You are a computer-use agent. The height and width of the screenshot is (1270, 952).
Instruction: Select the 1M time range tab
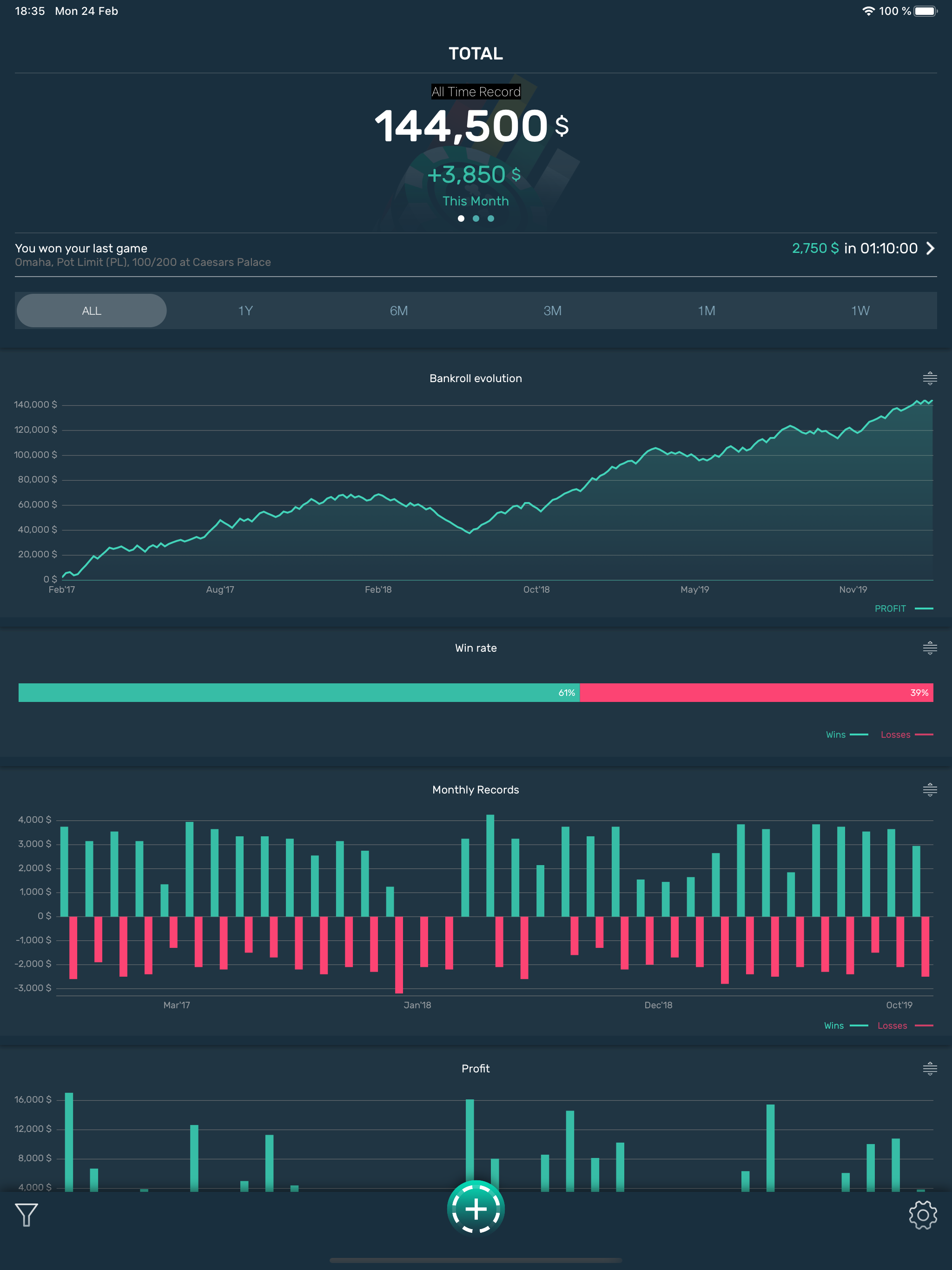pyautogui.click(x=707, y=311)
